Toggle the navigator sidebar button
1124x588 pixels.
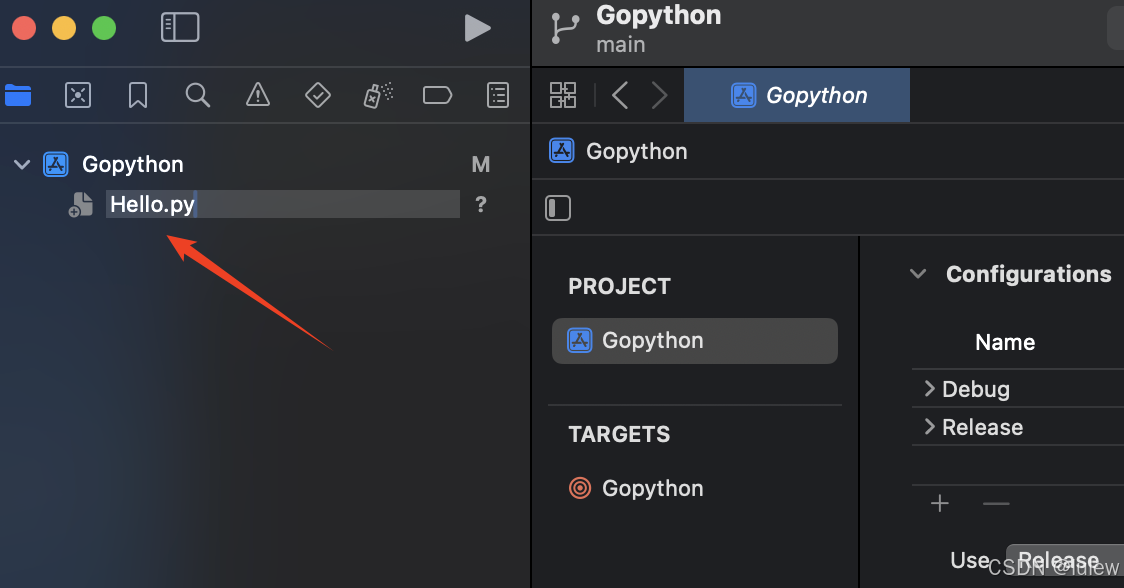pos(180,28)
